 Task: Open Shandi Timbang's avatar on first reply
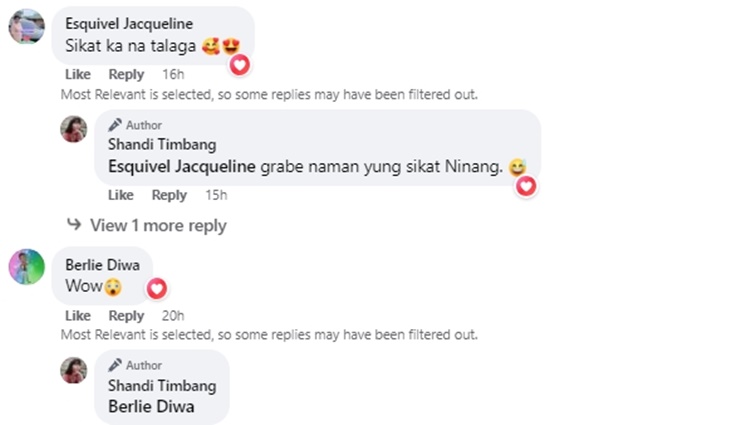pos(74,129)
